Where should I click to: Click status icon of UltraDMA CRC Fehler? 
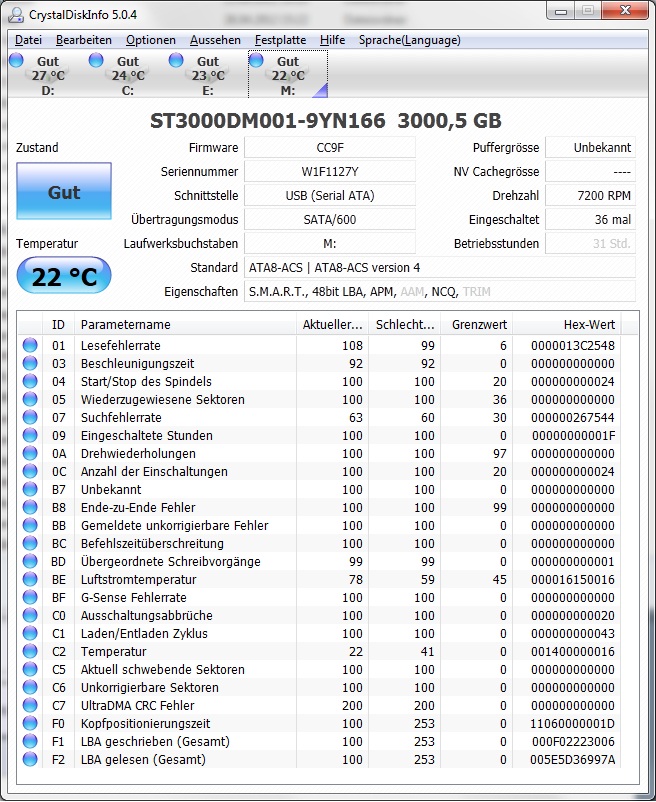coord(30,705)
